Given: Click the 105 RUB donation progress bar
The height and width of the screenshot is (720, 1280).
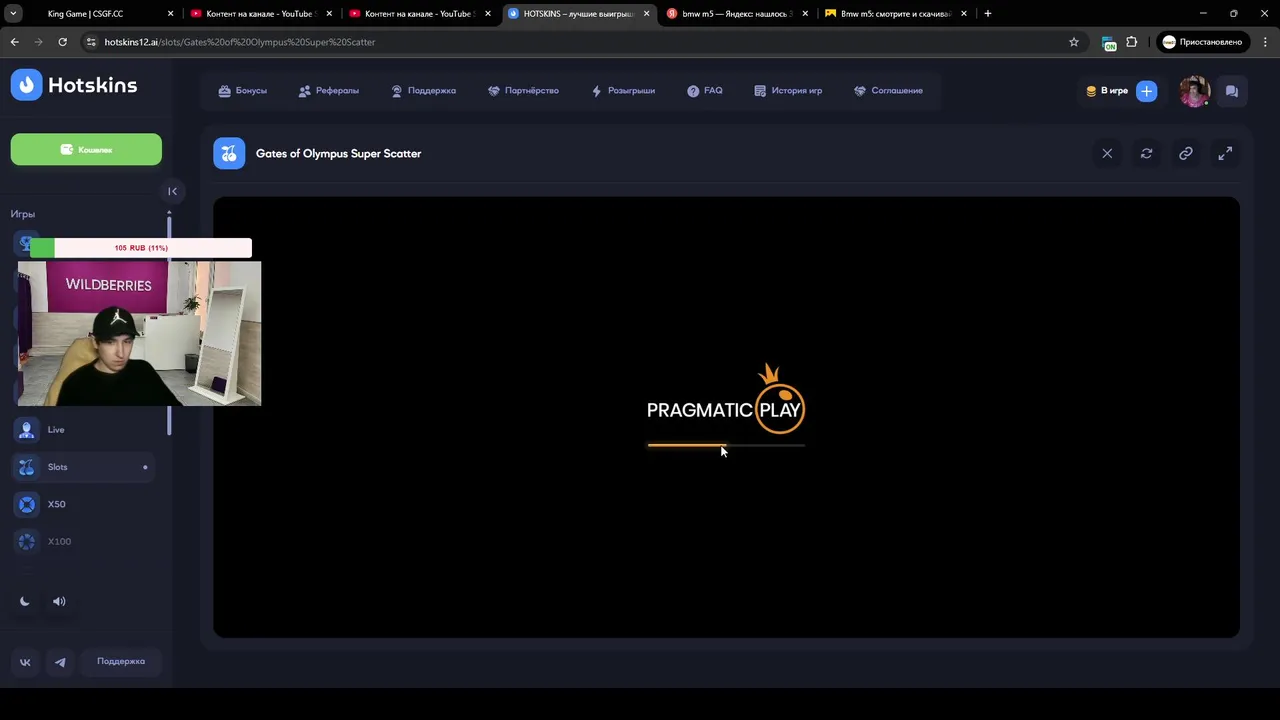Looking at the screenshot, I should tap(141, 248).
